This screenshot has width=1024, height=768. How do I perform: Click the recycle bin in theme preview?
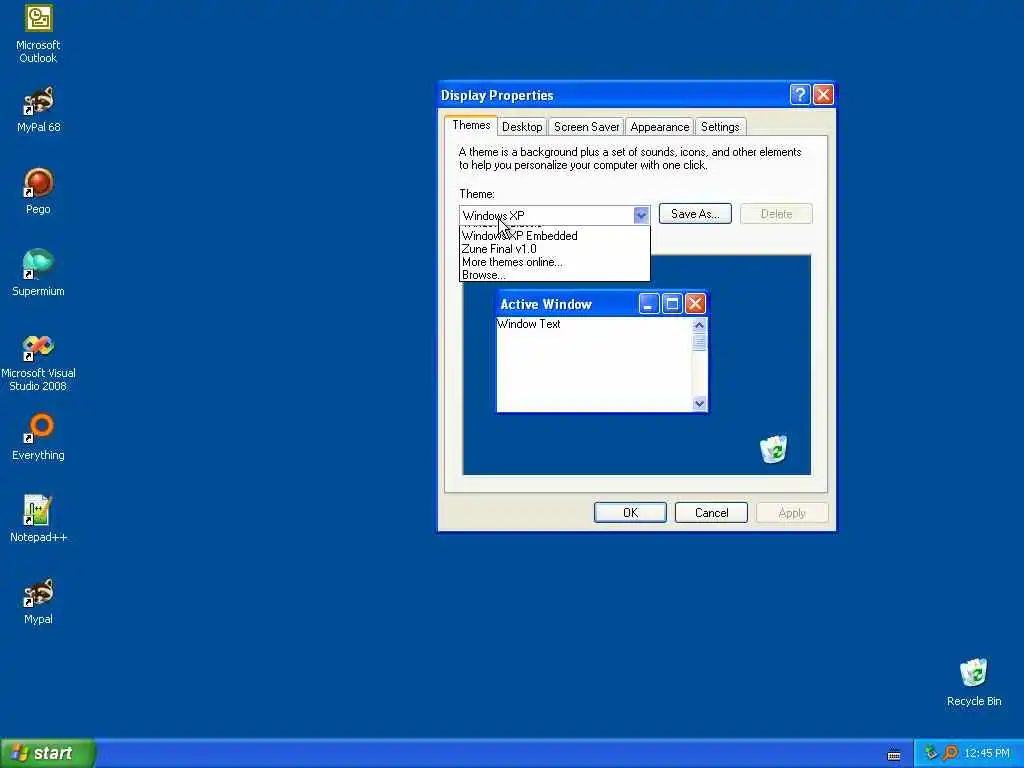774,449
